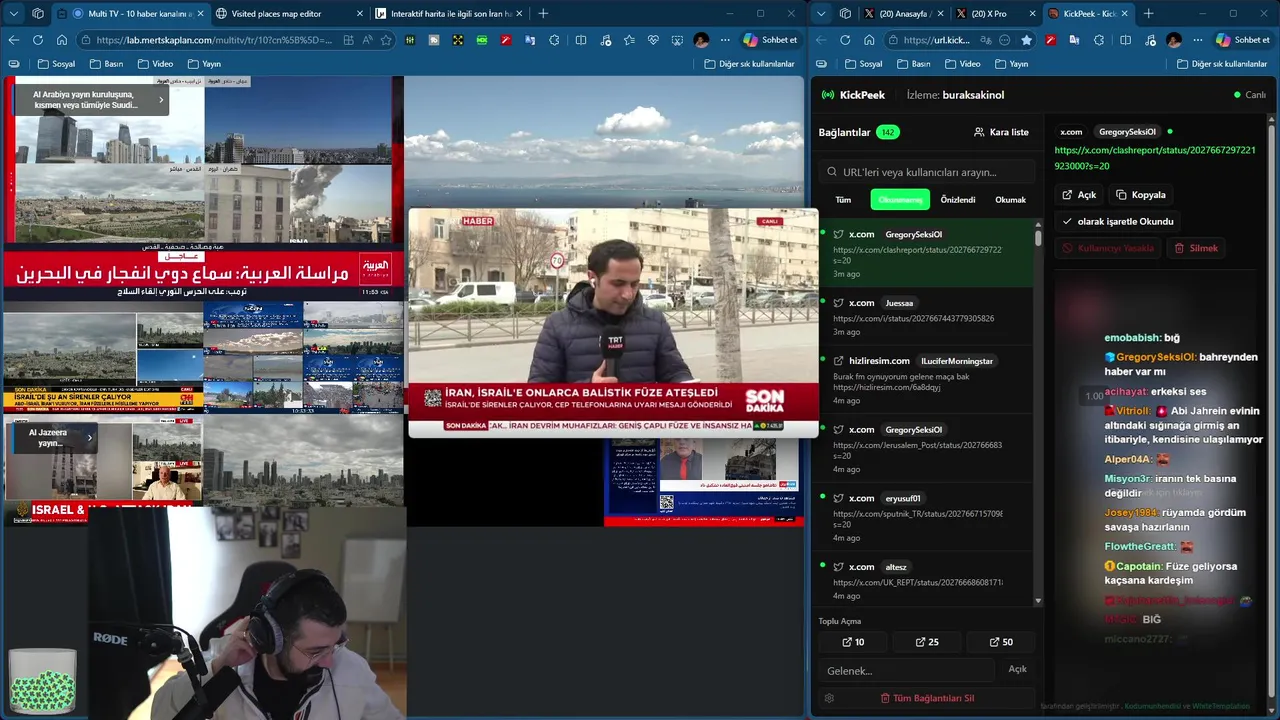Expand the tab actions chevron in Multi TV window

coord(14,13)
